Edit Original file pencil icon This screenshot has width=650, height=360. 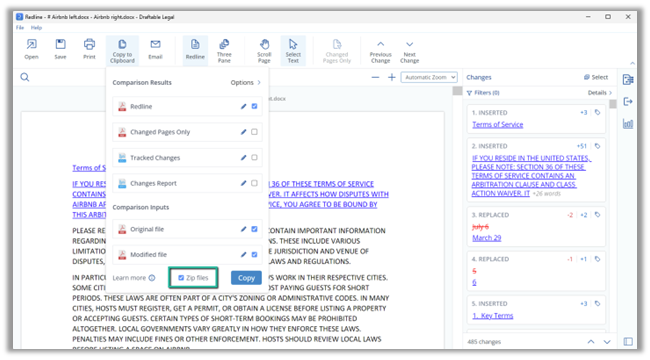243,229
